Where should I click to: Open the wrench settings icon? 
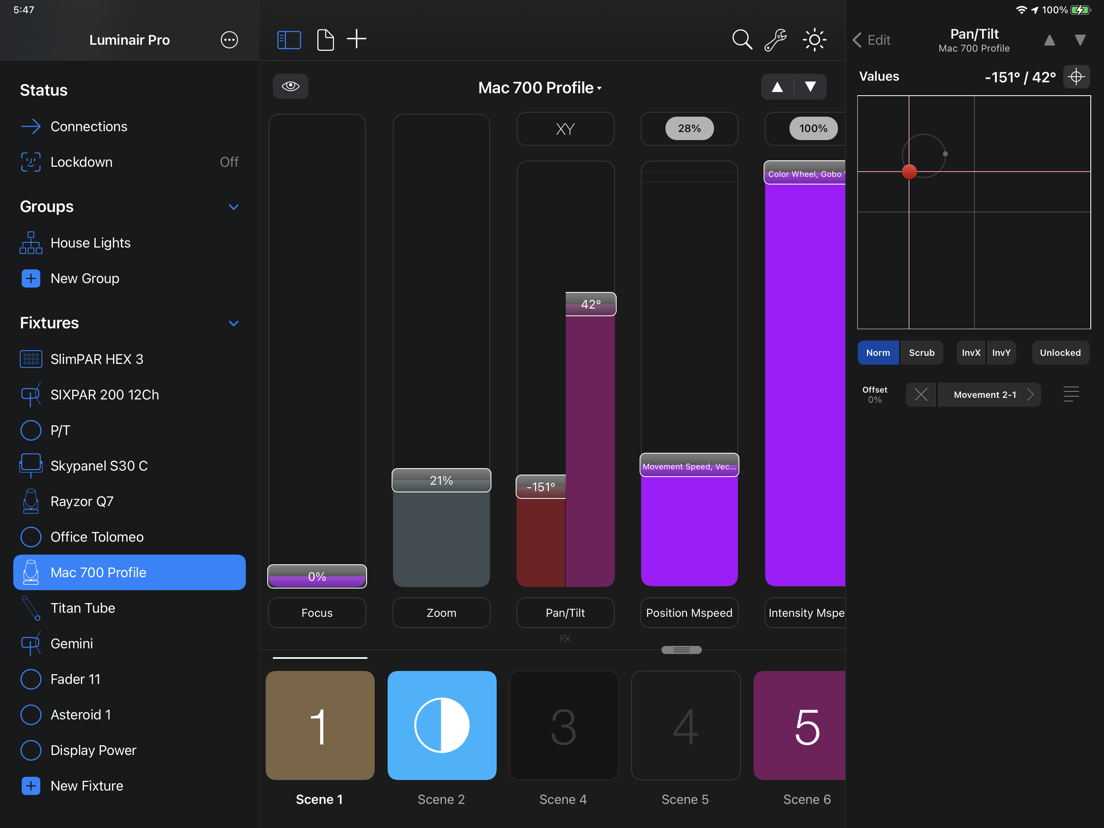click(x=775, y=39)
